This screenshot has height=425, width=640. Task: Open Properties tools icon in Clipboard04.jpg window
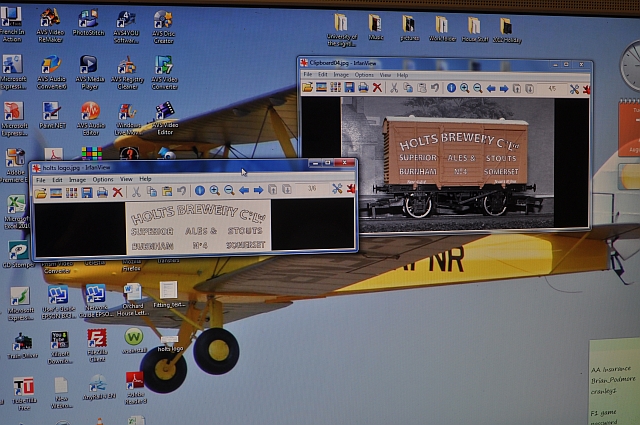click(574, 89)
